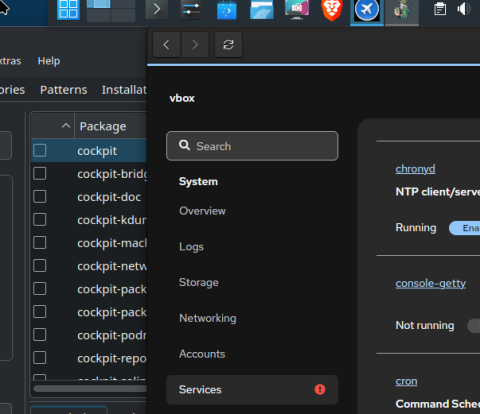Click the red alert icon beside Services

(x=320, y=389)
